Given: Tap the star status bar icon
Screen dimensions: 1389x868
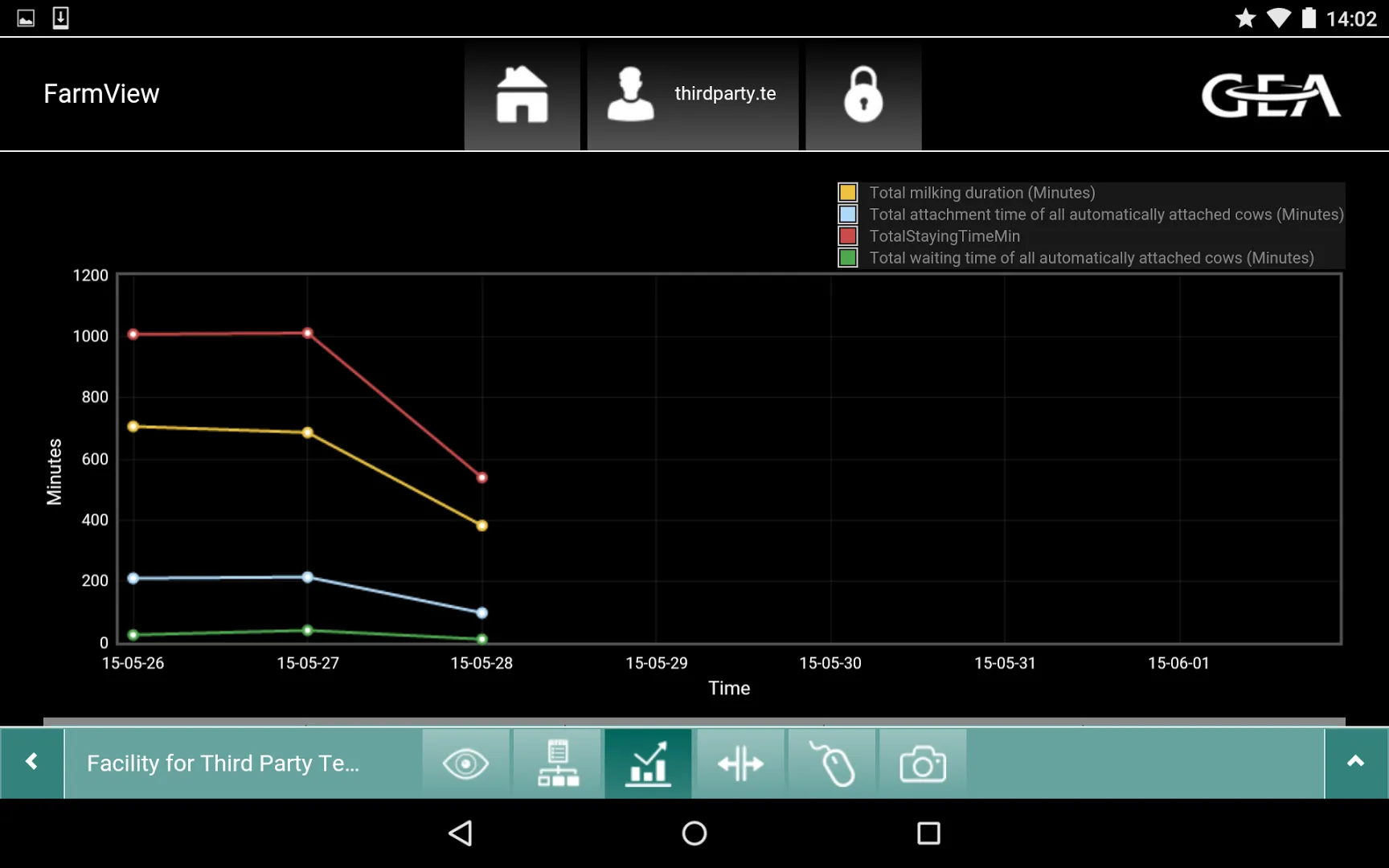Looking at the screenshot, I should (x=1245, y=18).
